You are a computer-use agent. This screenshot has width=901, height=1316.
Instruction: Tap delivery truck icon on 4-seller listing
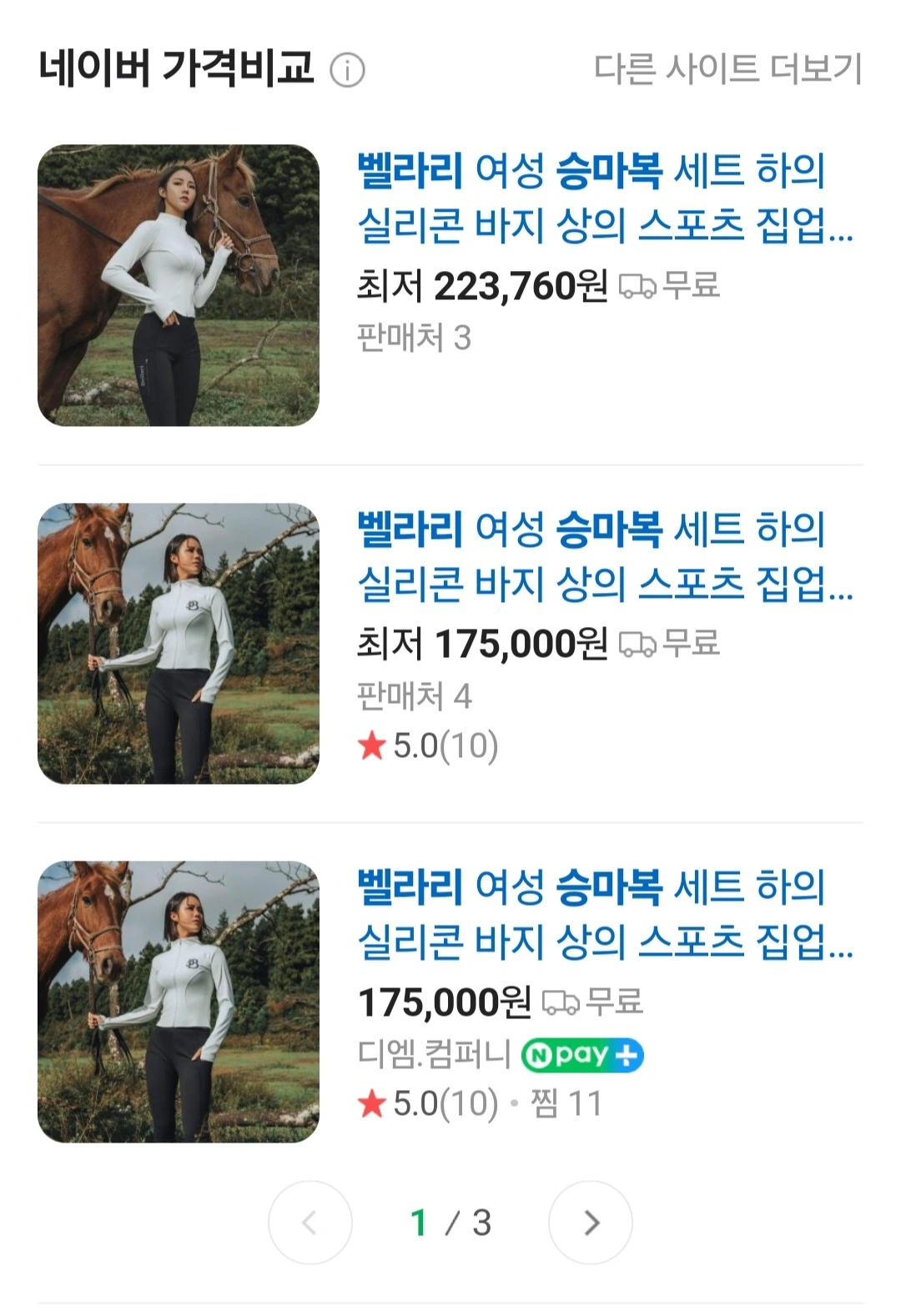(x=637, y=645)
